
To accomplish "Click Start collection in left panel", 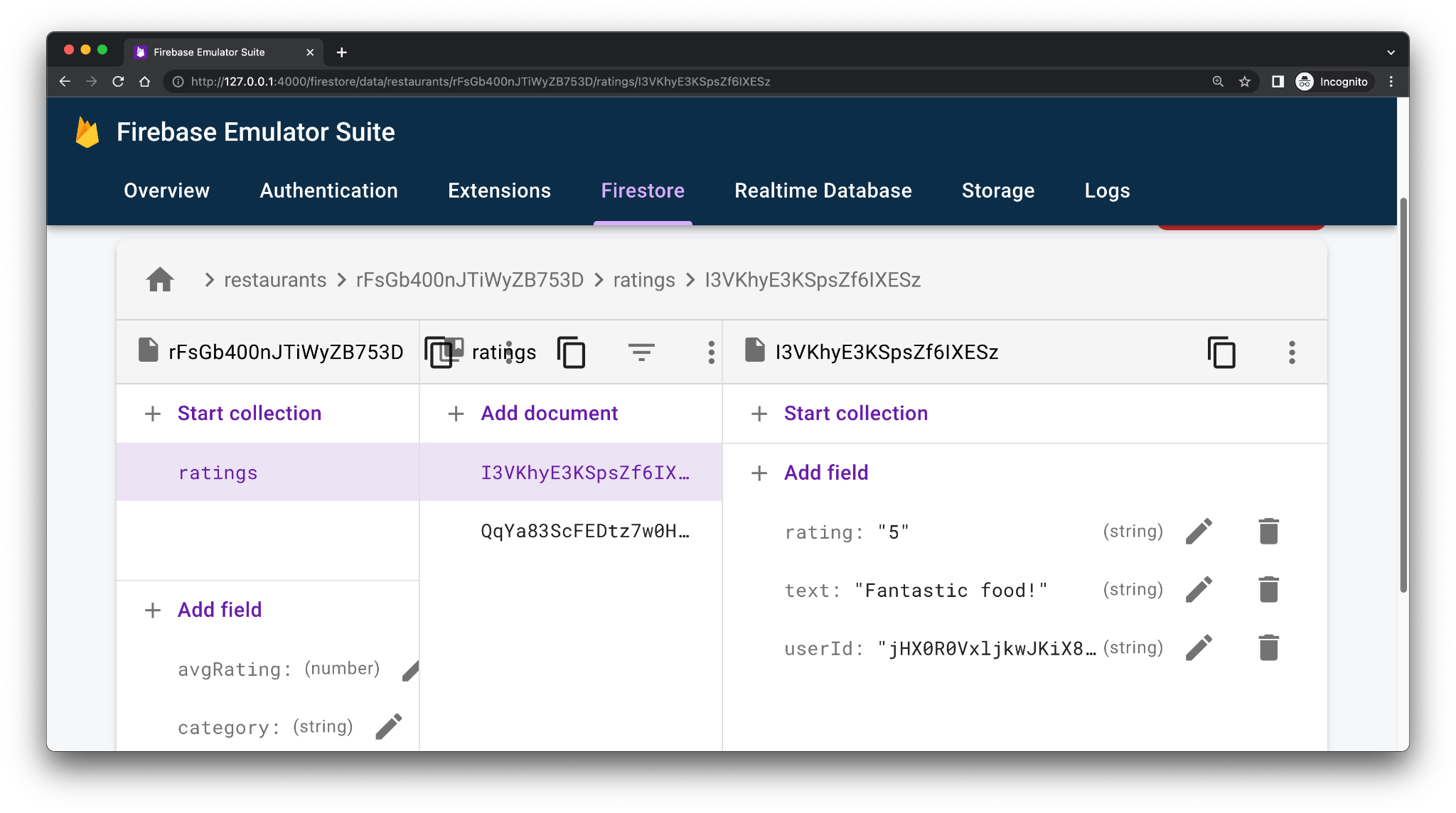I will [249, 412].
